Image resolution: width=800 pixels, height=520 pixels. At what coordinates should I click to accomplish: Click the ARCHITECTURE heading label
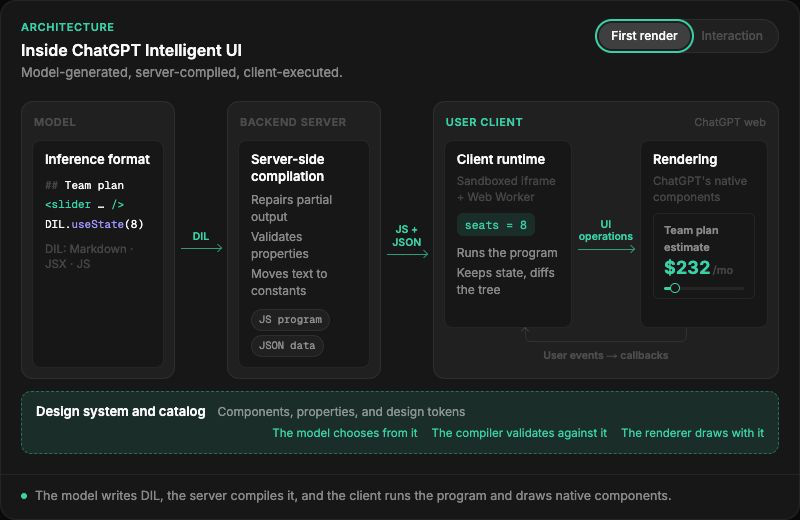tap(67, 27)
